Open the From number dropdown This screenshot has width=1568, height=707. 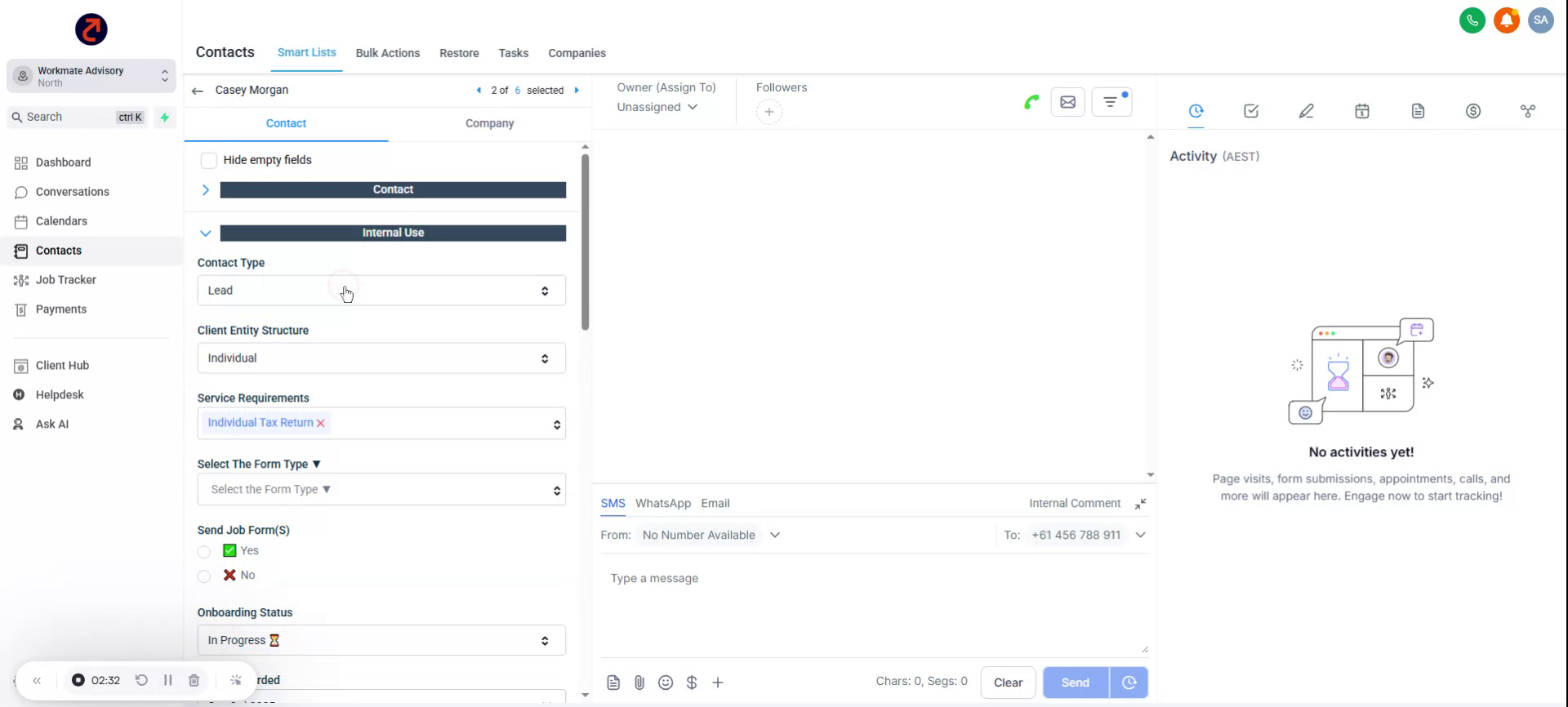710,536
